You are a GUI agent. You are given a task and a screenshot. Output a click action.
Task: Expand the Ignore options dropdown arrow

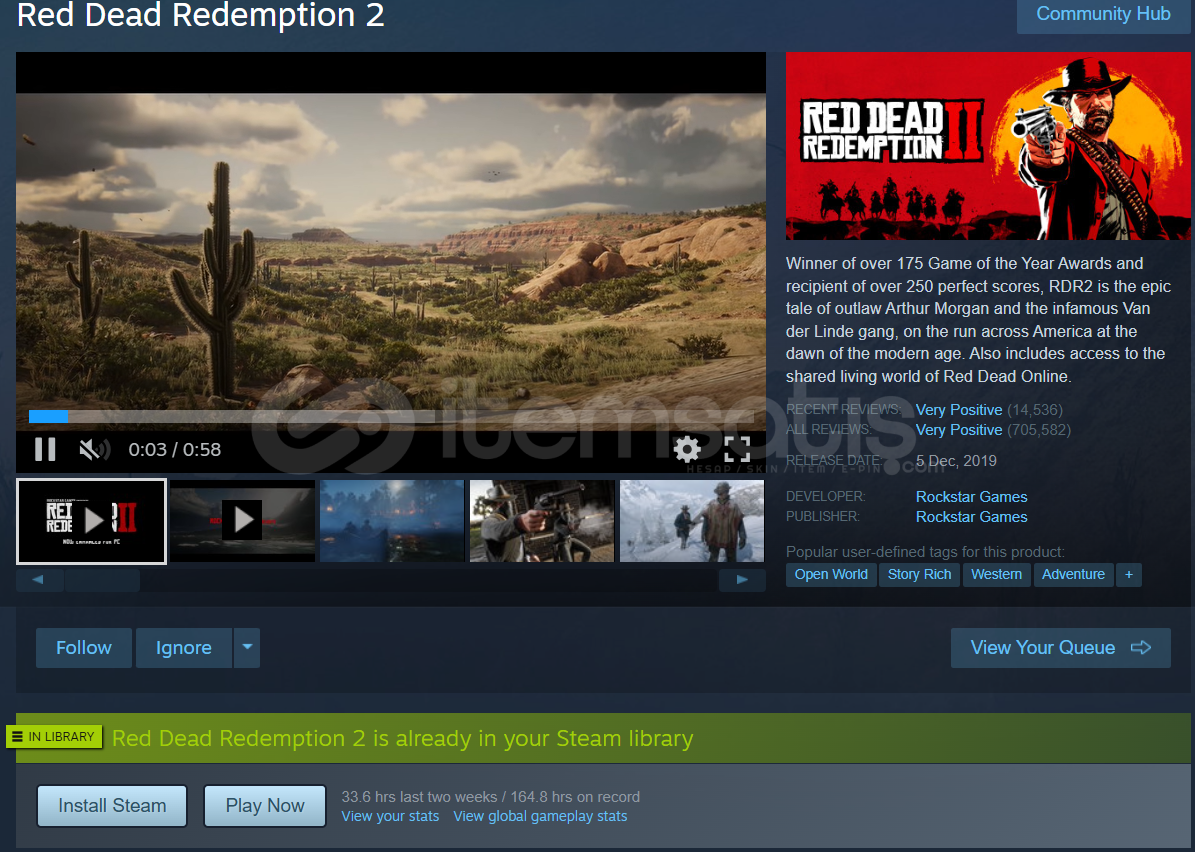pos(247,648)
